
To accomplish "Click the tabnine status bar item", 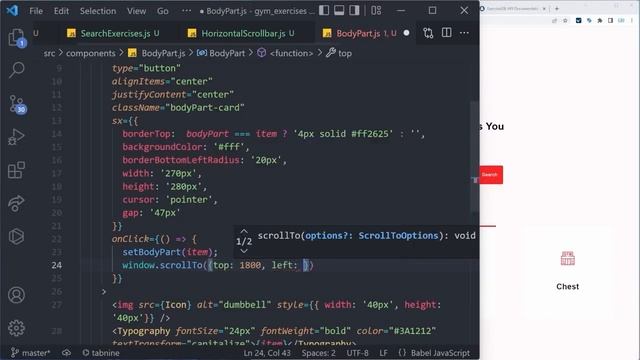I will tap(101, 353).
